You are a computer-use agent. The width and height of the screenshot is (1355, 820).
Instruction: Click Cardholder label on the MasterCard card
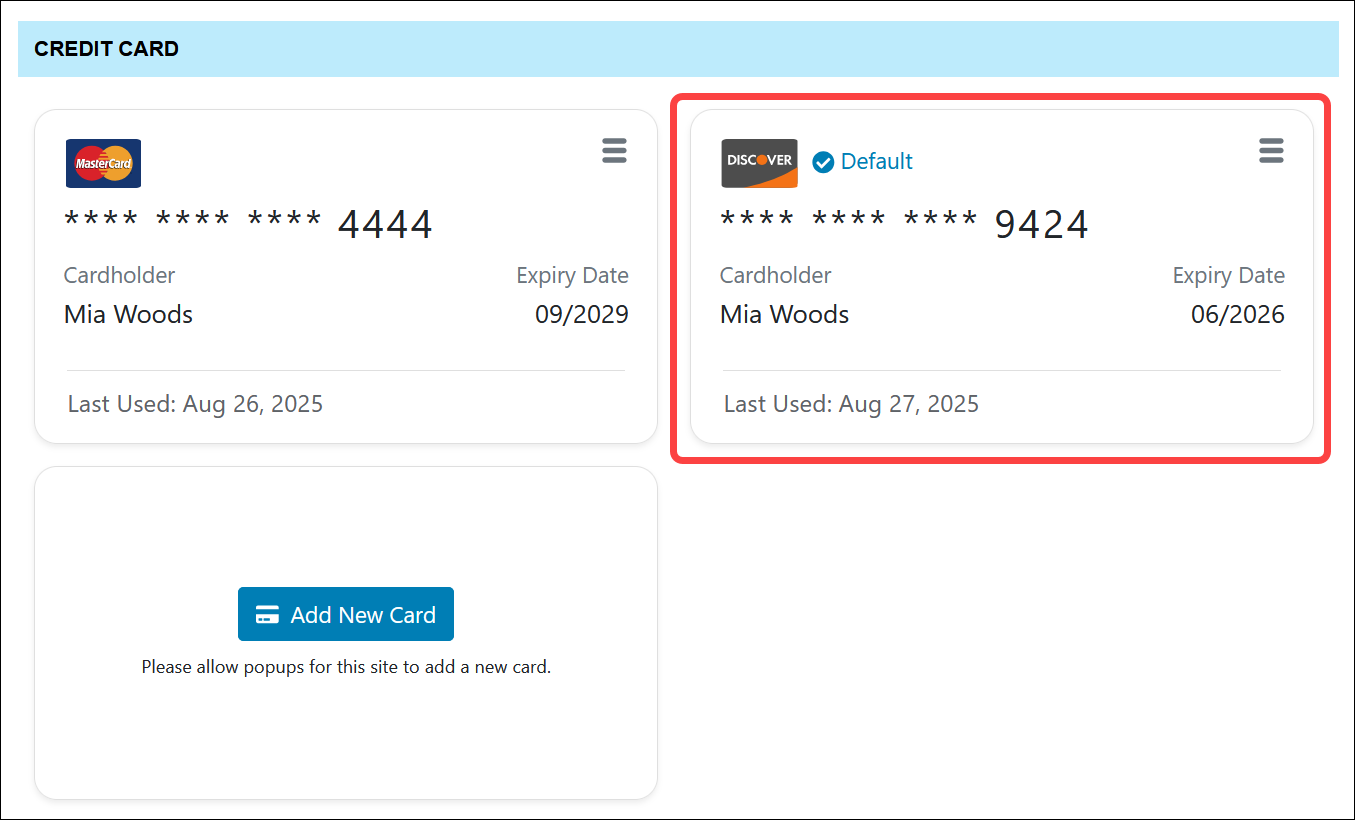[x=119, y=275]
